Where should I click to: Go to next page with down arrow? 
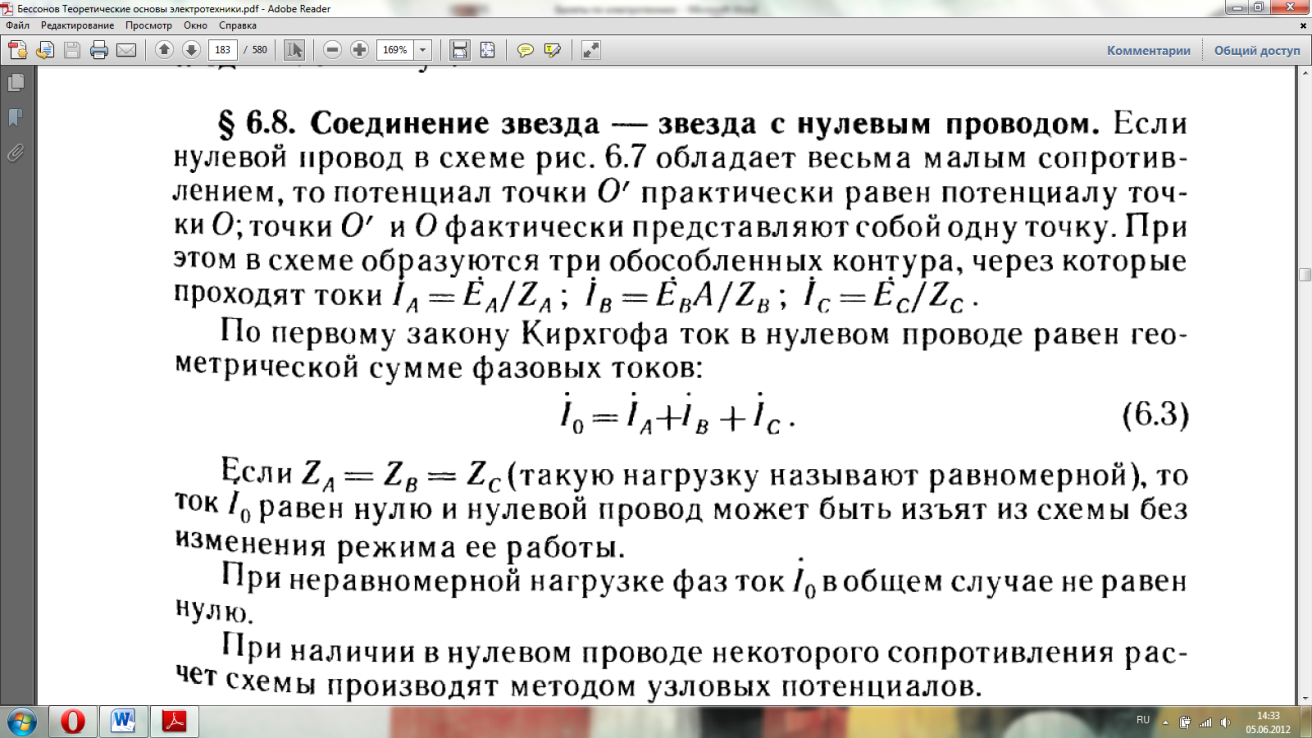(191, 50)
